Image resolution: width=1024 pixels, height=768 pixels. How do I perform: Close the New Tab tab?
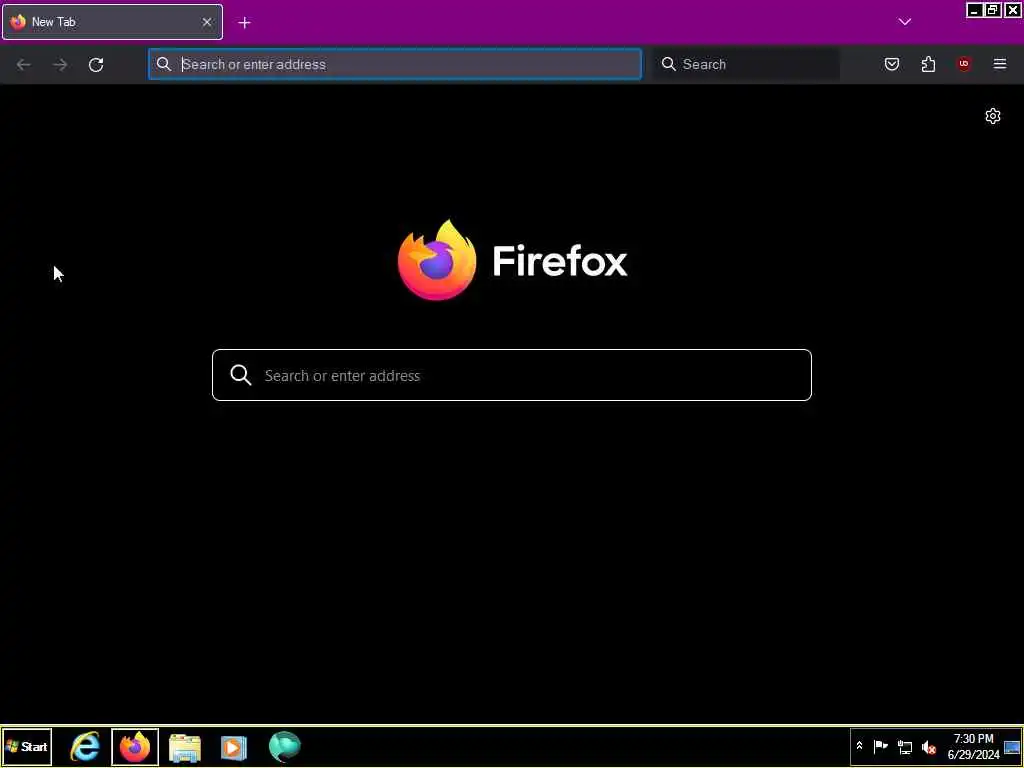coord(206,22)
